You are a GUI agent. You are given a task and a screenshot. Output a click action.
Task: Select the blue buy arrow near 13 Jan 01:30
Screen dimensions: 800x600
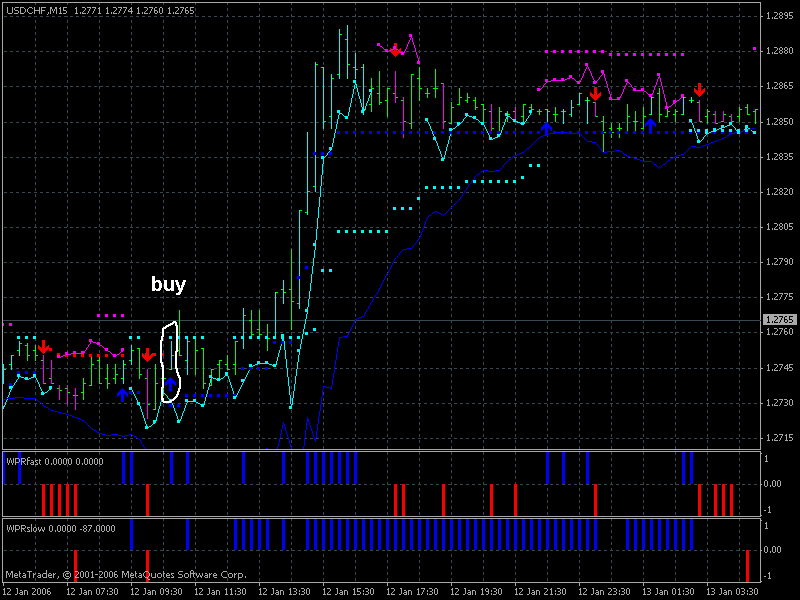pos(650,124)
